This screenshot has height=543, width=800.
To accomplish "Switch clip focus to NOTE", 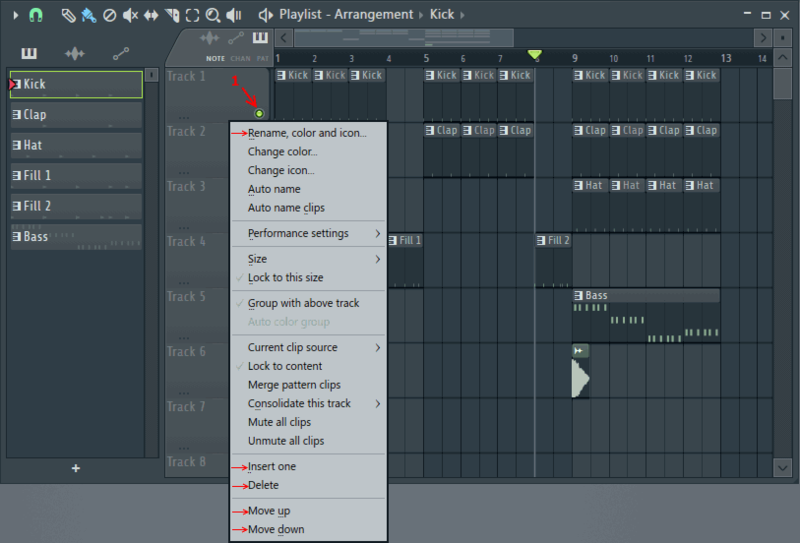I will [215, 59].
